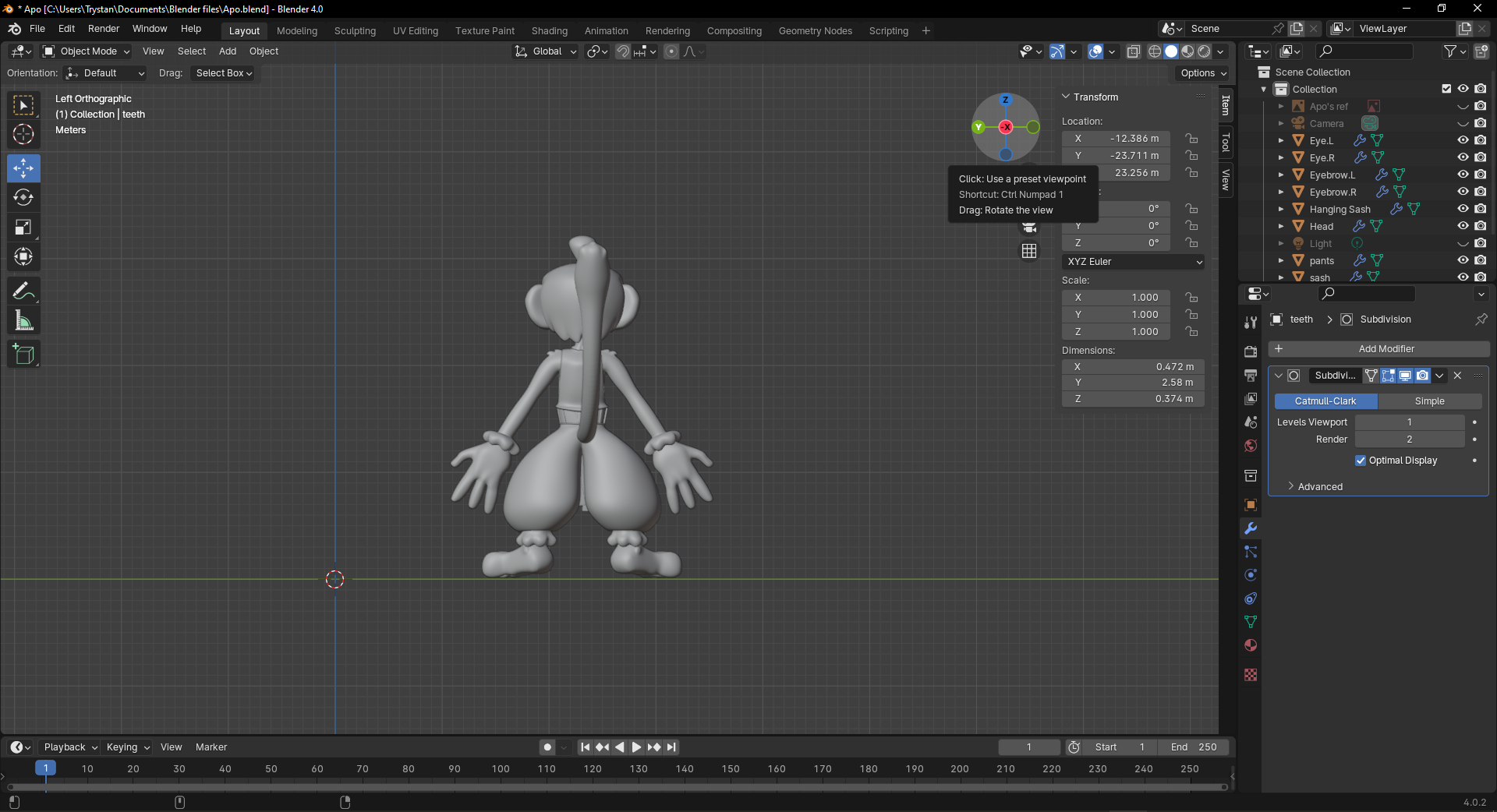The image size is (1497, 812).
Task: Select the Scale tool
Action: click(23, 228)
